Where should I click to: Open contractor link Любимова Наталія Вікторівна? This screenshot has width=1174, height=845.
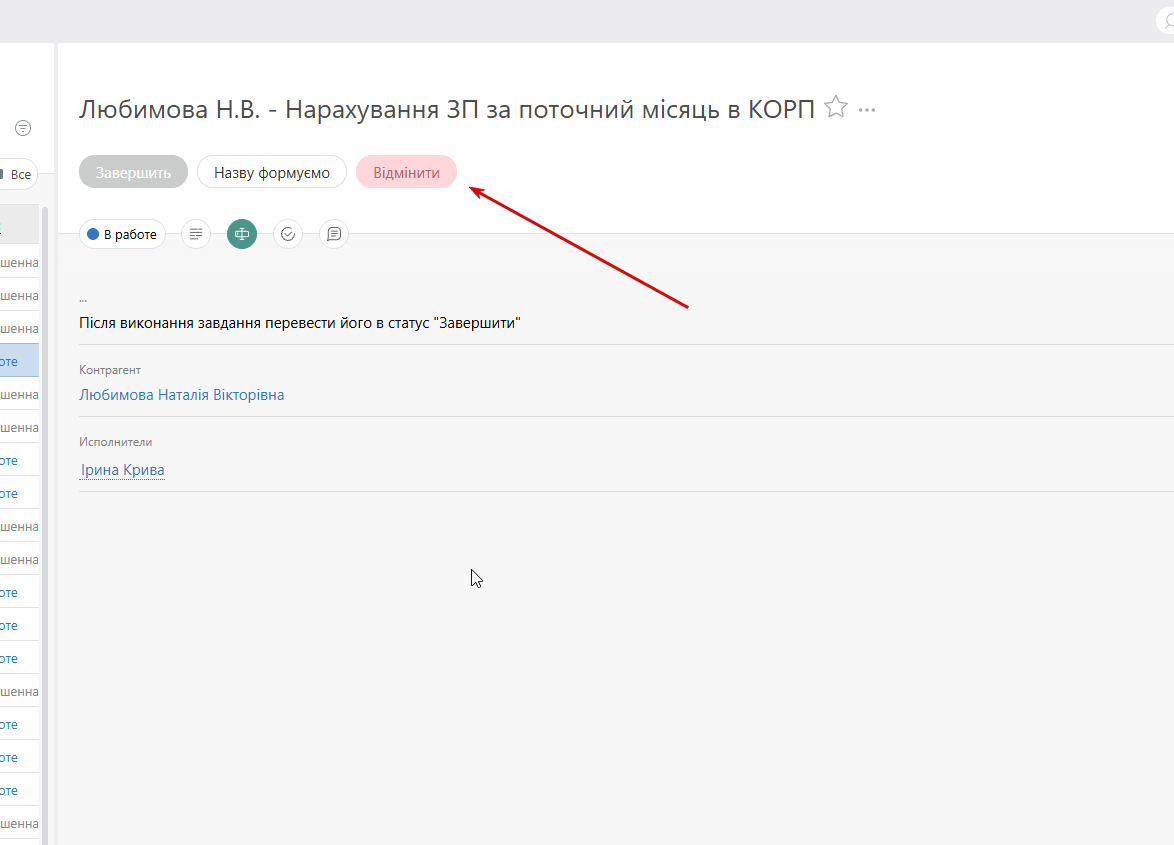coord(182,394)
